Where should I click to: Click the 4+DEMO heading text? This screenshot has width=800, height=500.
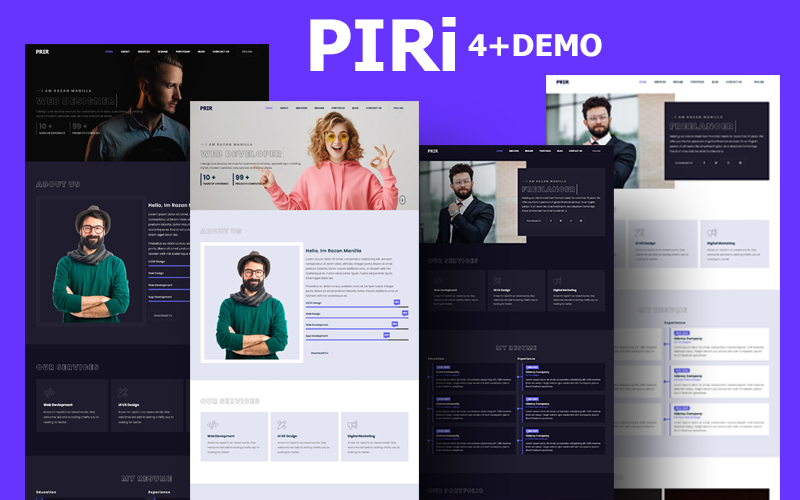tap(535, 44)
